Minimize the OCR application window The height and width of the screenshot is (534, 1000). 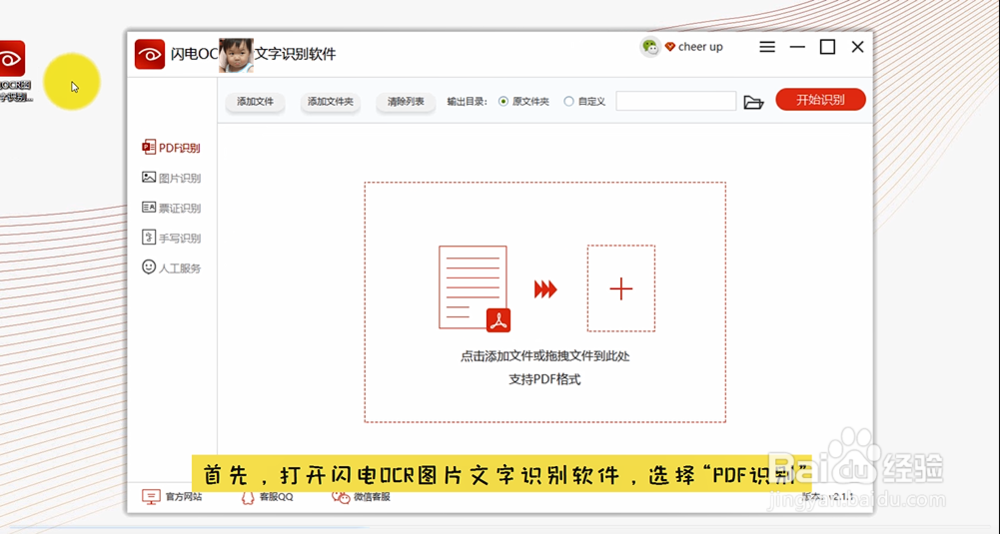pyautogui.click(x=797, y=47)
